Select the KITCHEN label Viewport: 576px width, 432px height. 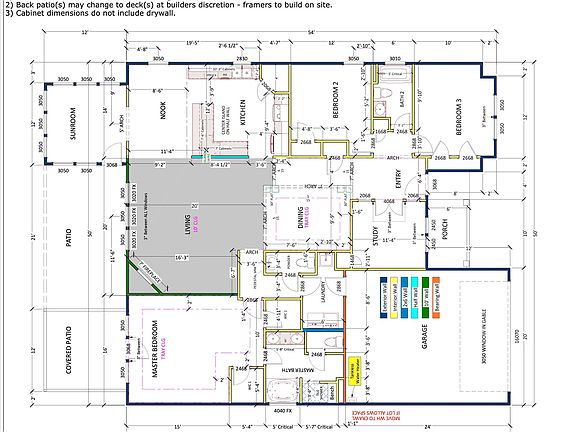(243, 112)
